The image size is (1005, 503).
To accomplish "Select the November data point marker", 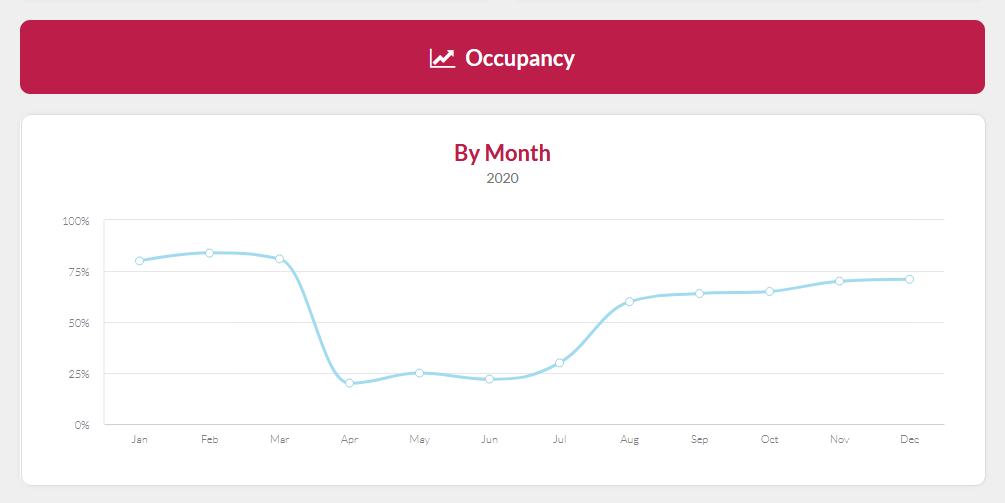I will click(839, 281).
